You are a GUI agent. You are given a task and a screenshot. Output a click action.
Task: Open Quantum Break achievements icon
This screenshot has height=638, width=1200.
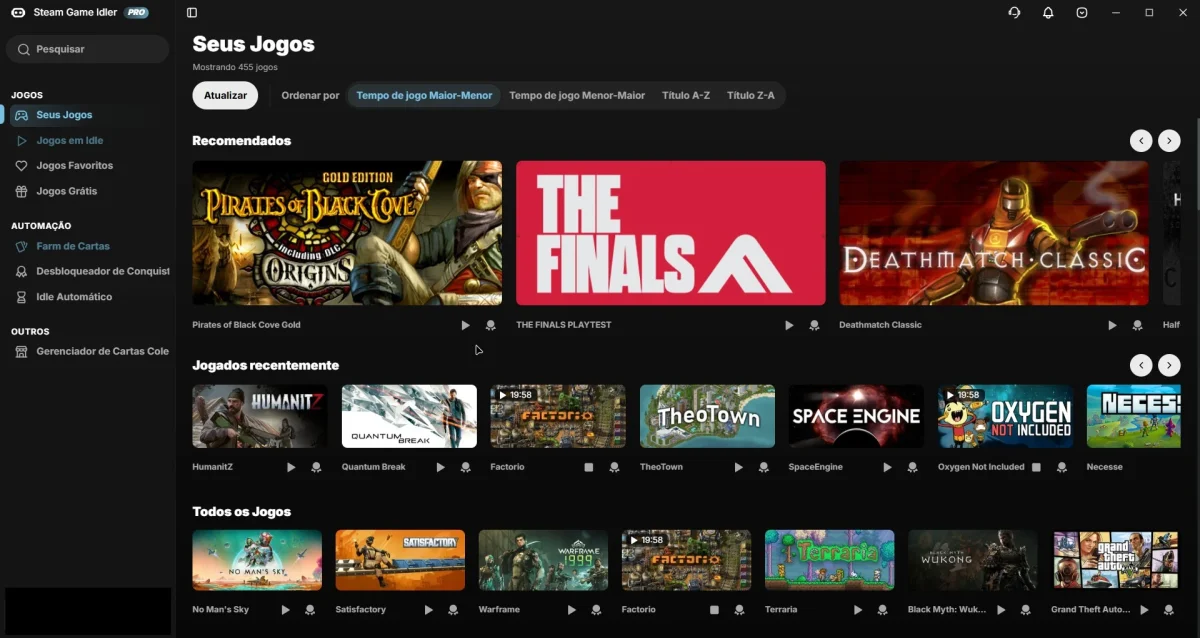pyautogui.click(x=465, y=467)
